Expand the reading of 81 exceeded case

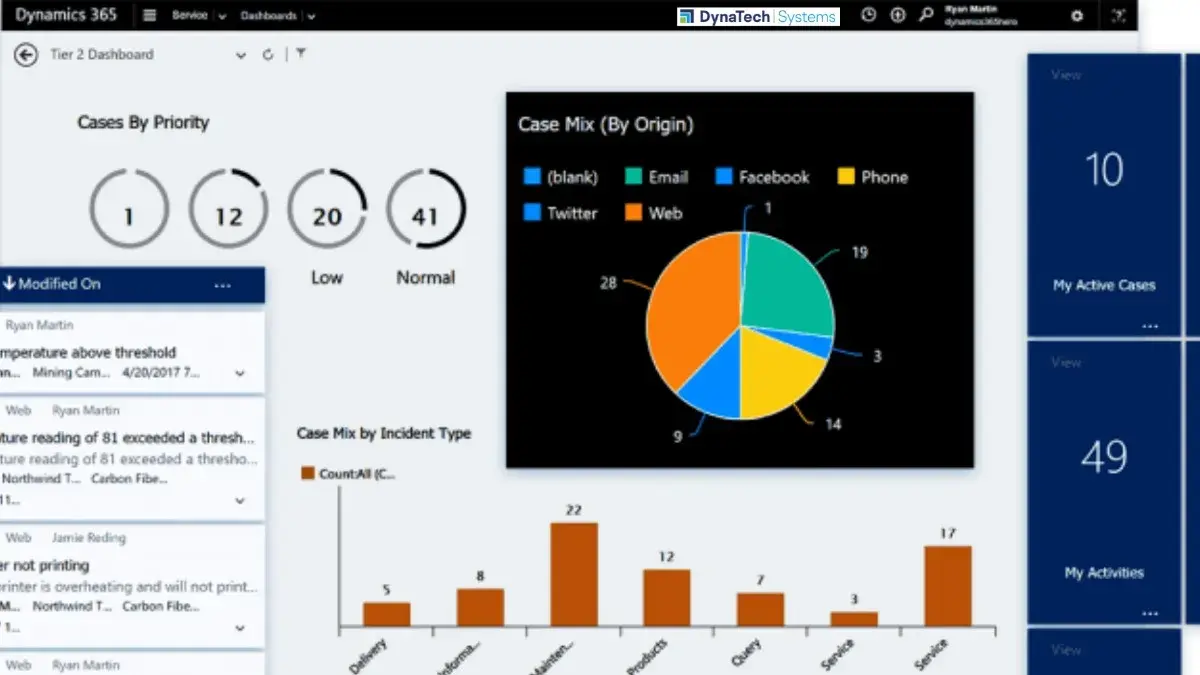tap(240, 499)
